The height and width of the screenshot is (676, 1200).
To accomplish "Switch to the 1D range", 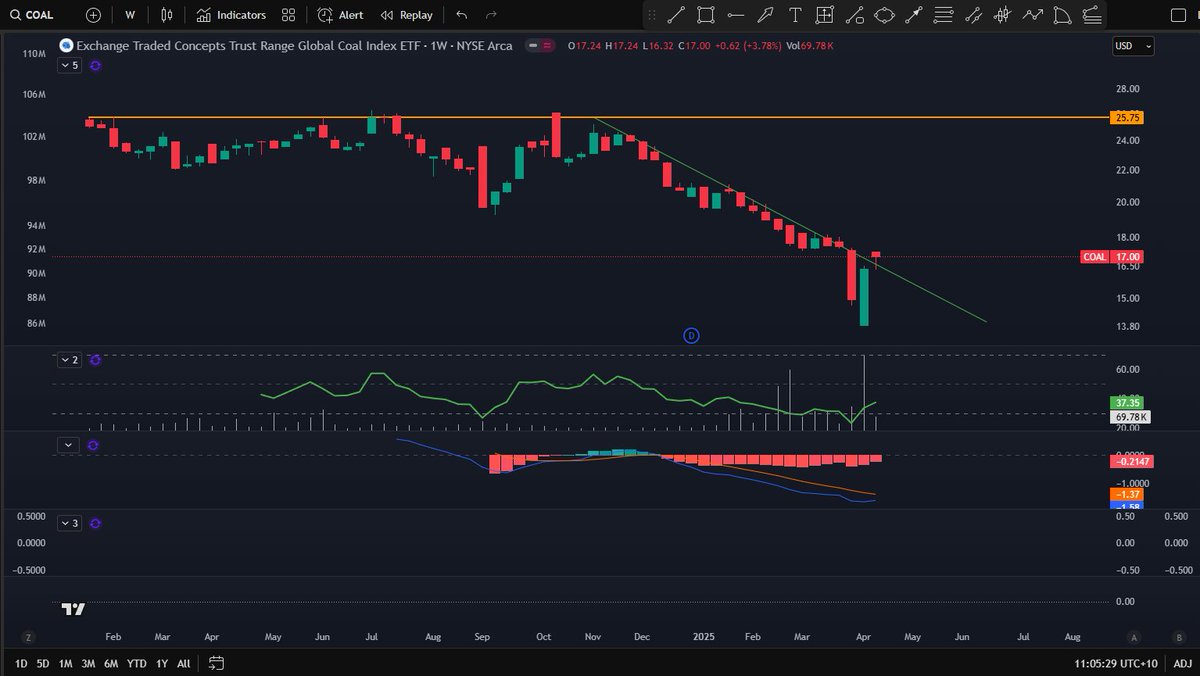I will (x=21, y=663).
